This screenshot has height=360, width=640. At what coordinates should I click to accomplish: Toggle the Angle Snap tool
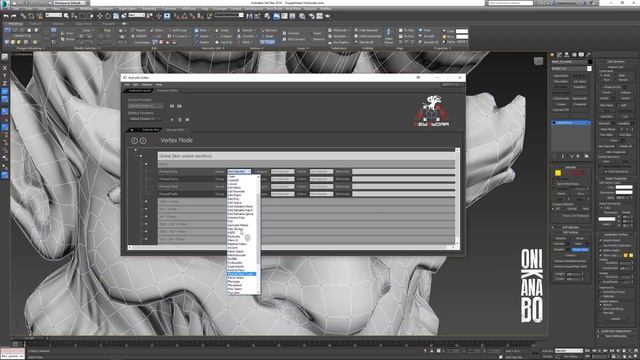185,16
